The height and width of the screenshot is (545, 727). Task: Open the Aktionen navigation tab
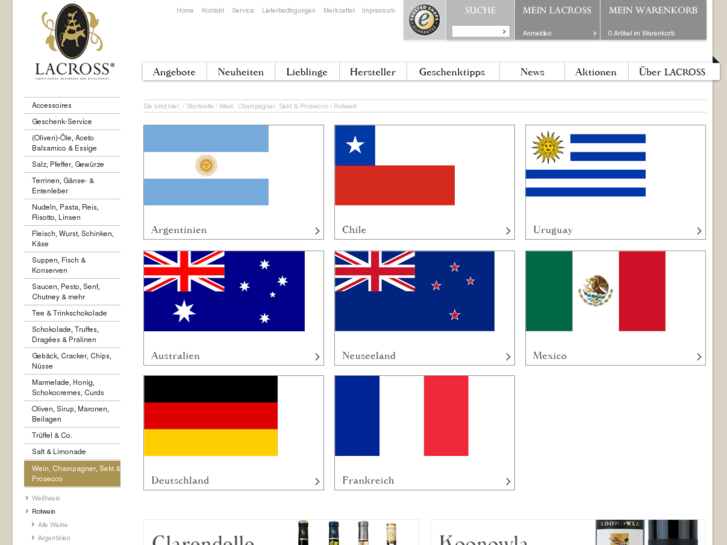(596, 72)
